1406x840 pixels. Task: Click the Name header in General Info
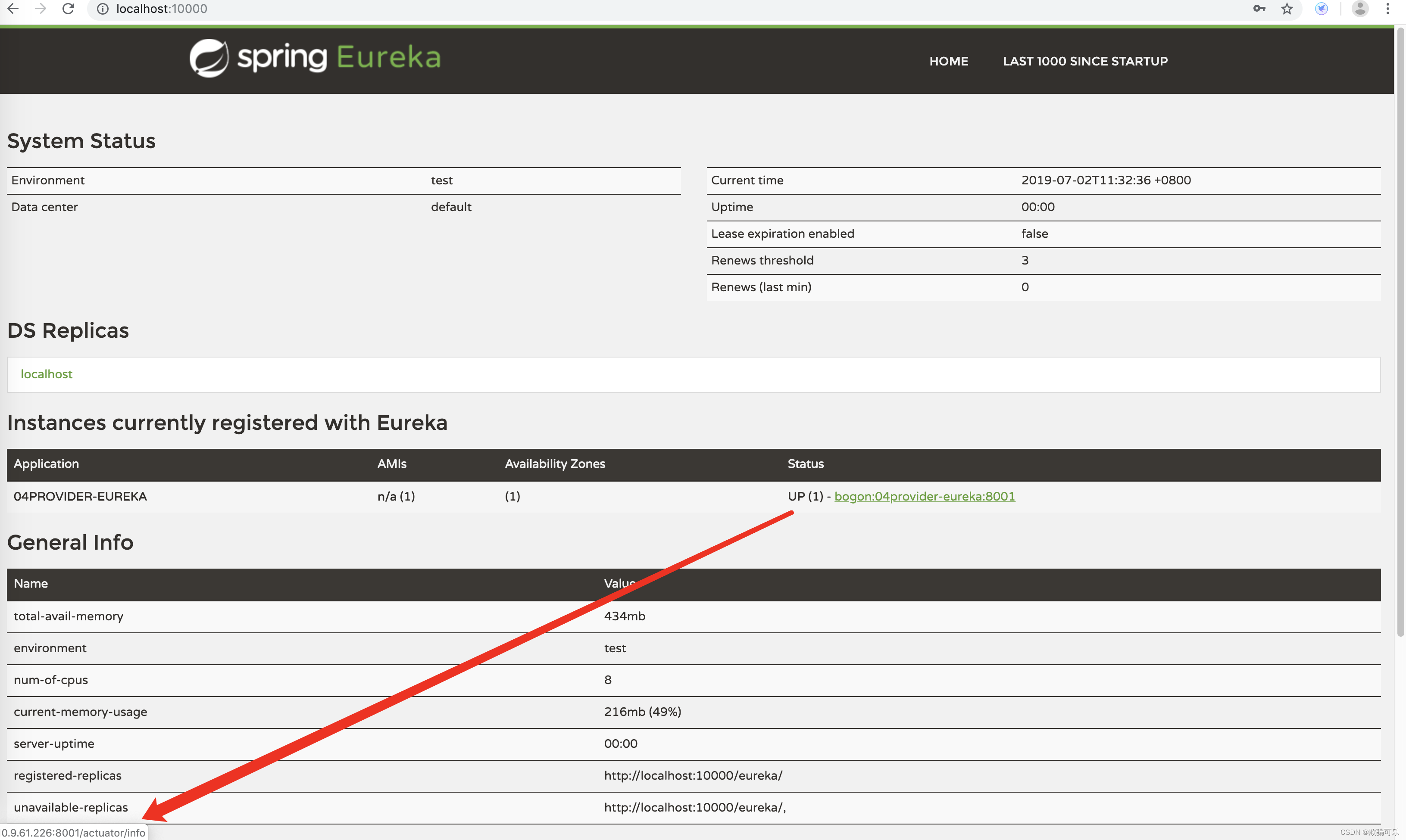pos(31,584)
